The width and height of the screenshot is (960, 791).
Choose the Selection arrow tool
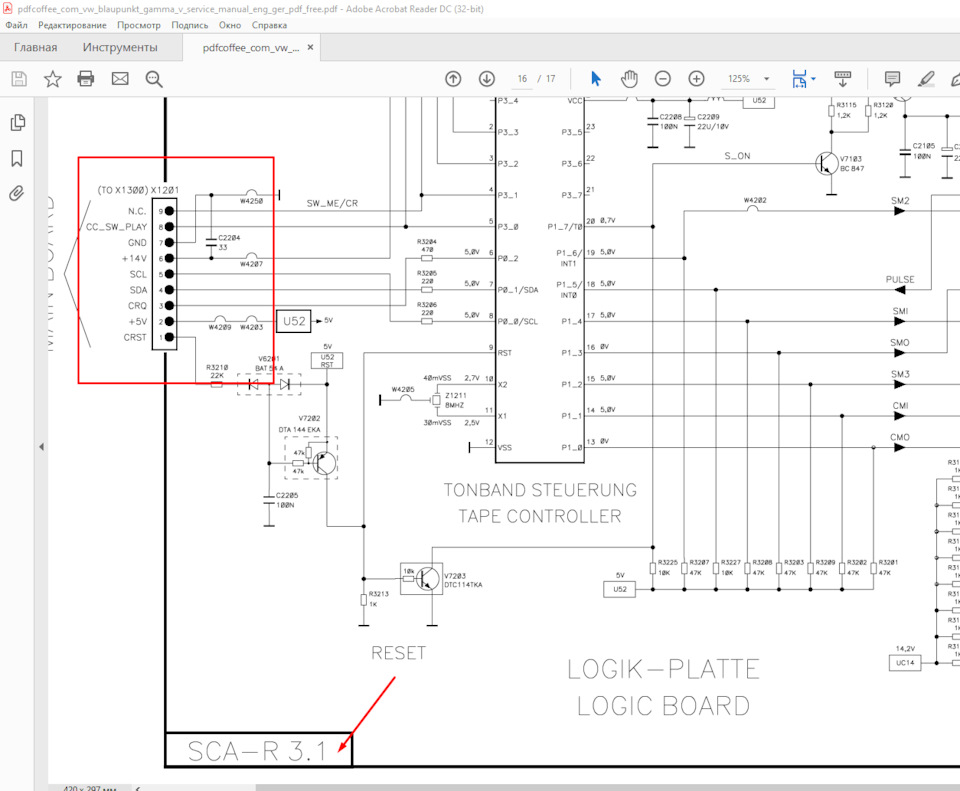click(596, 78)
